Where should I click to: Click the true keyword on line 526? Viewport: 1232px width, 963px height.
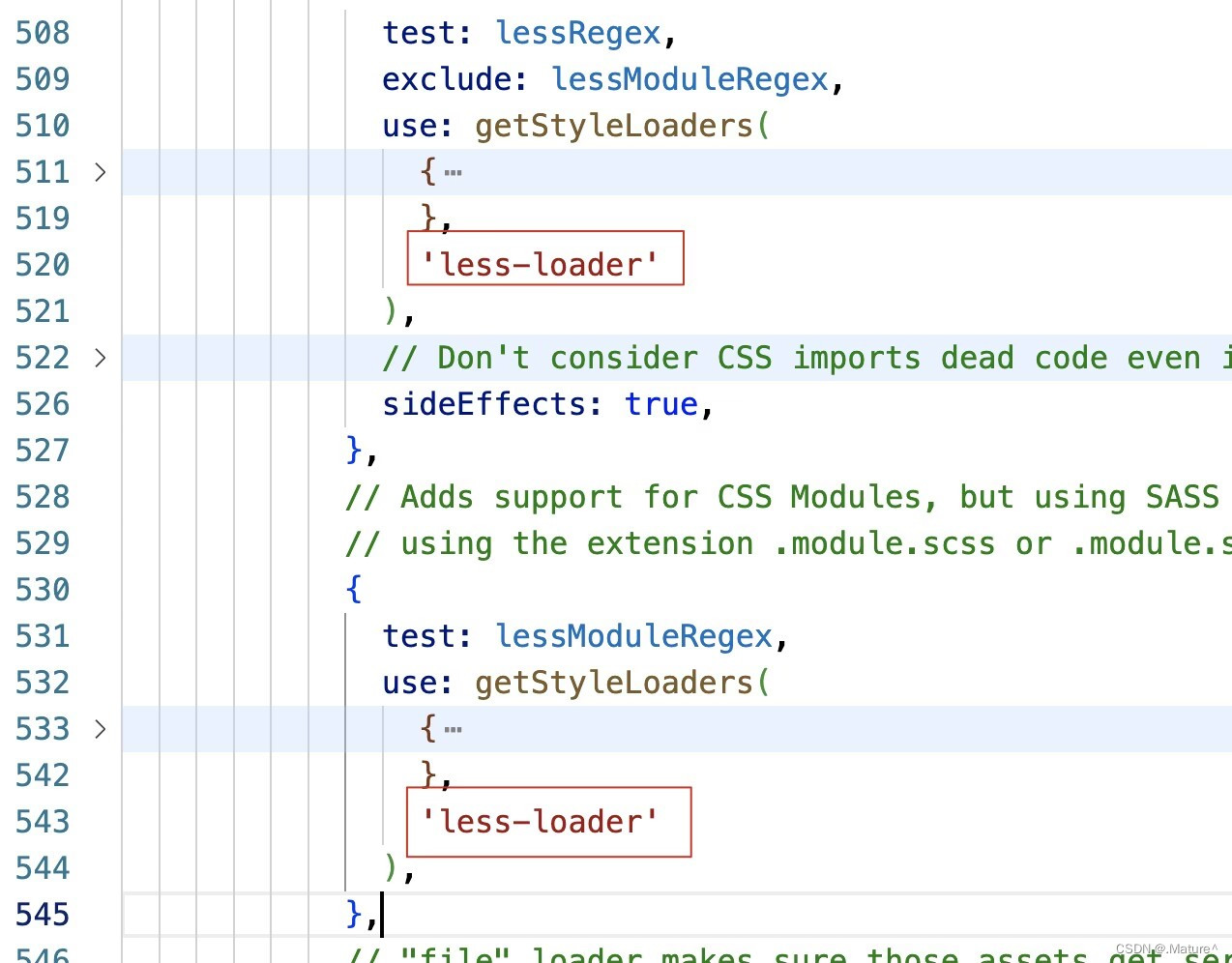click(x=660, y=403)
